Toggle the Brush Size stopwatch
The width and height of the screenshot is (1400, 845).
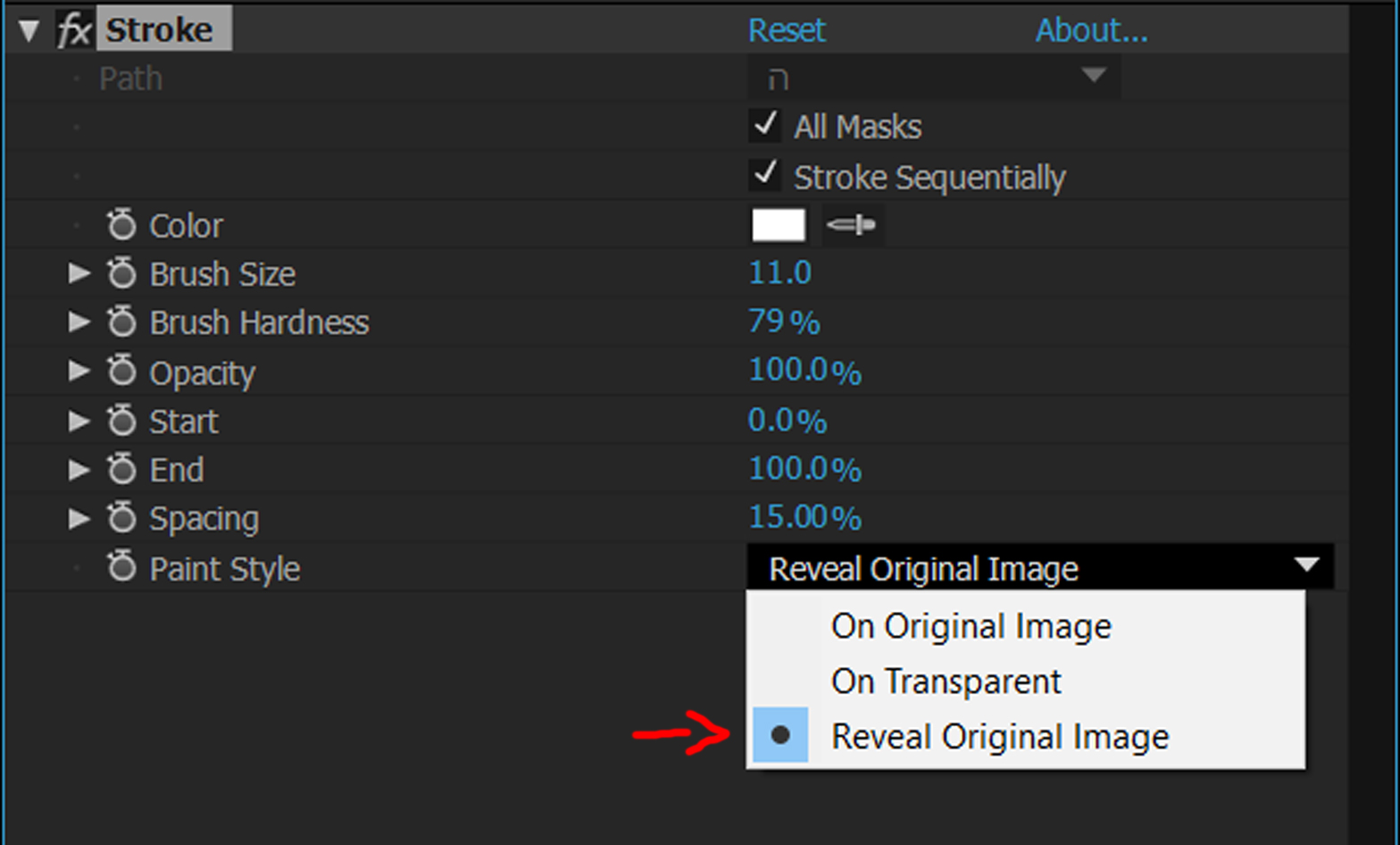tap(121, 273)
